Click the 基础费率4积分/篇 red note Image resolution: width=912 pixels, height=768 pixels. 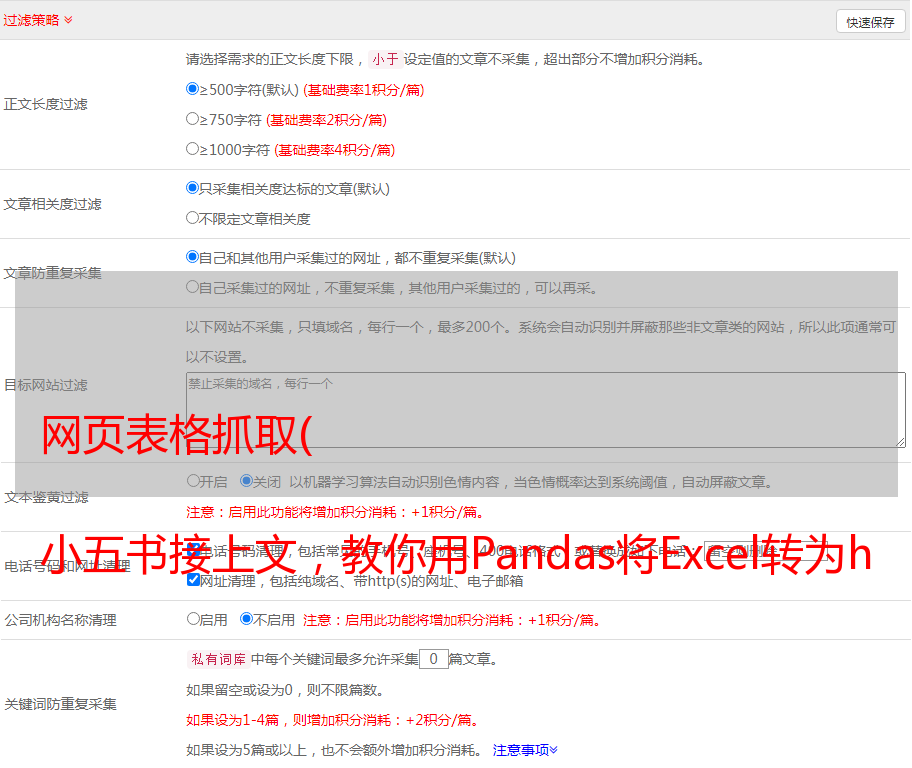coord(334,150)
